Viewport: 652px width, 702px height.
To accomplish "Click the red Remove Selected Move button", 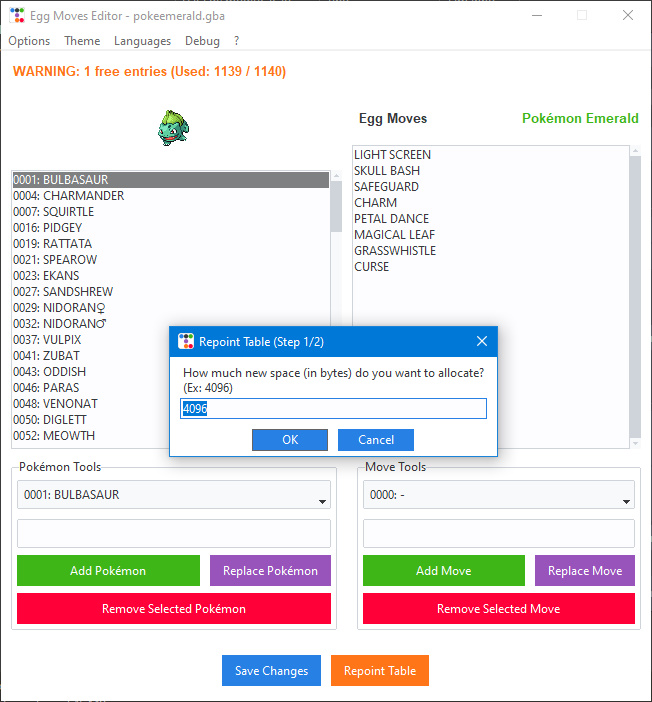I will [x=498, y=609].
